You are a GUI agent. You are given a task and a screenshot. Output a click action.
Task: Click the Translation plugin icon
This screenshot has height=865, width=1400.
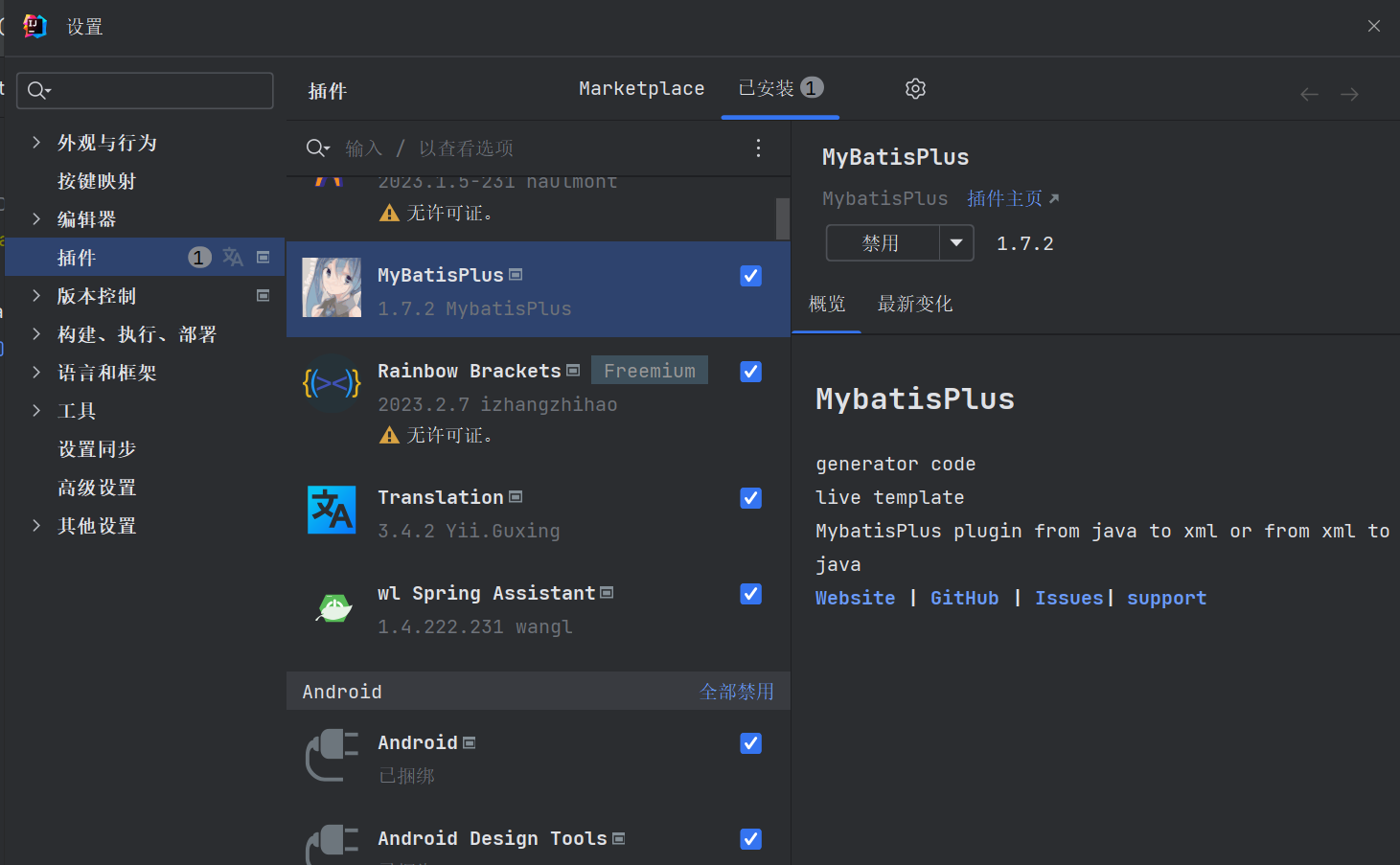(332, 510)
